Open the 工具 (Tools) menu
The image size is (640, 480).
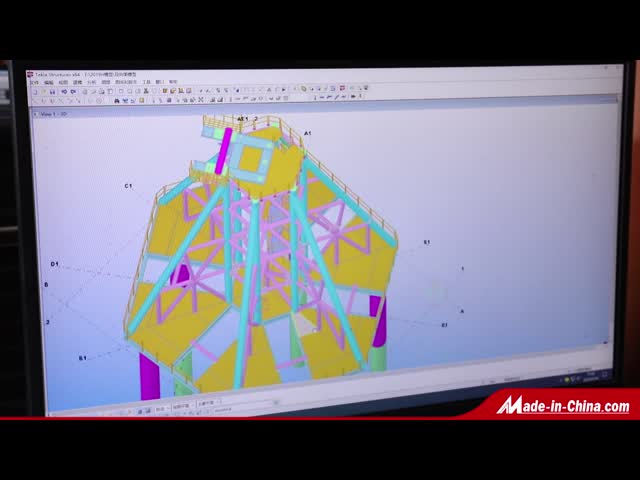pos(146,82)
